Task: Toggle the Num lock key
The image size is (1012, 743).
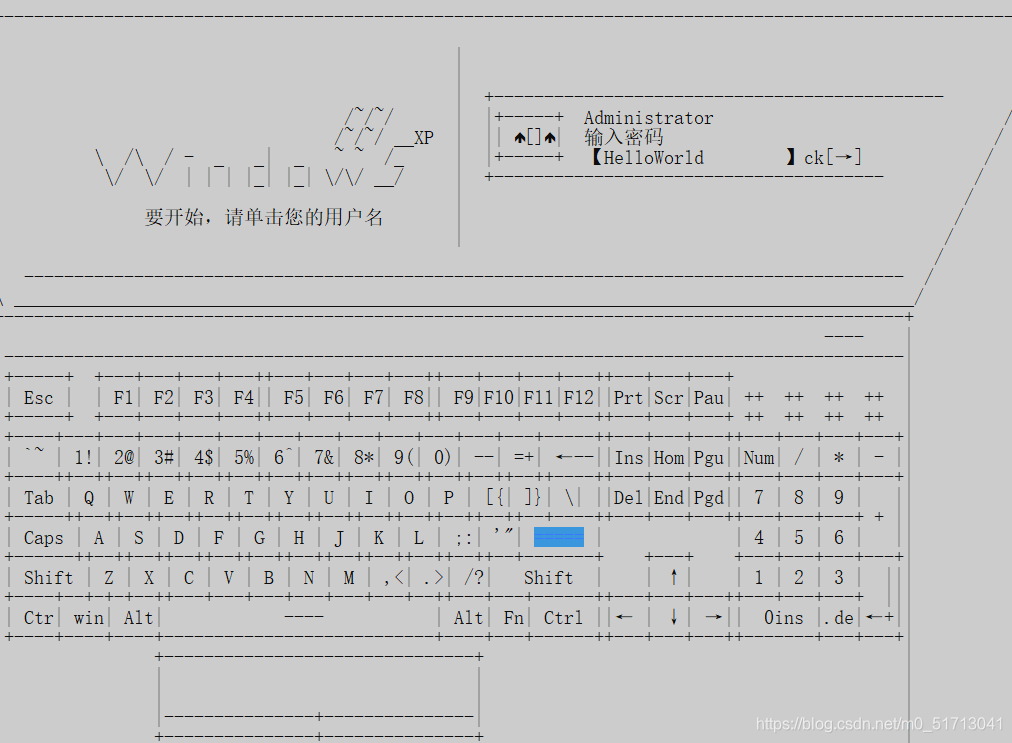Action: coord(758,457)
